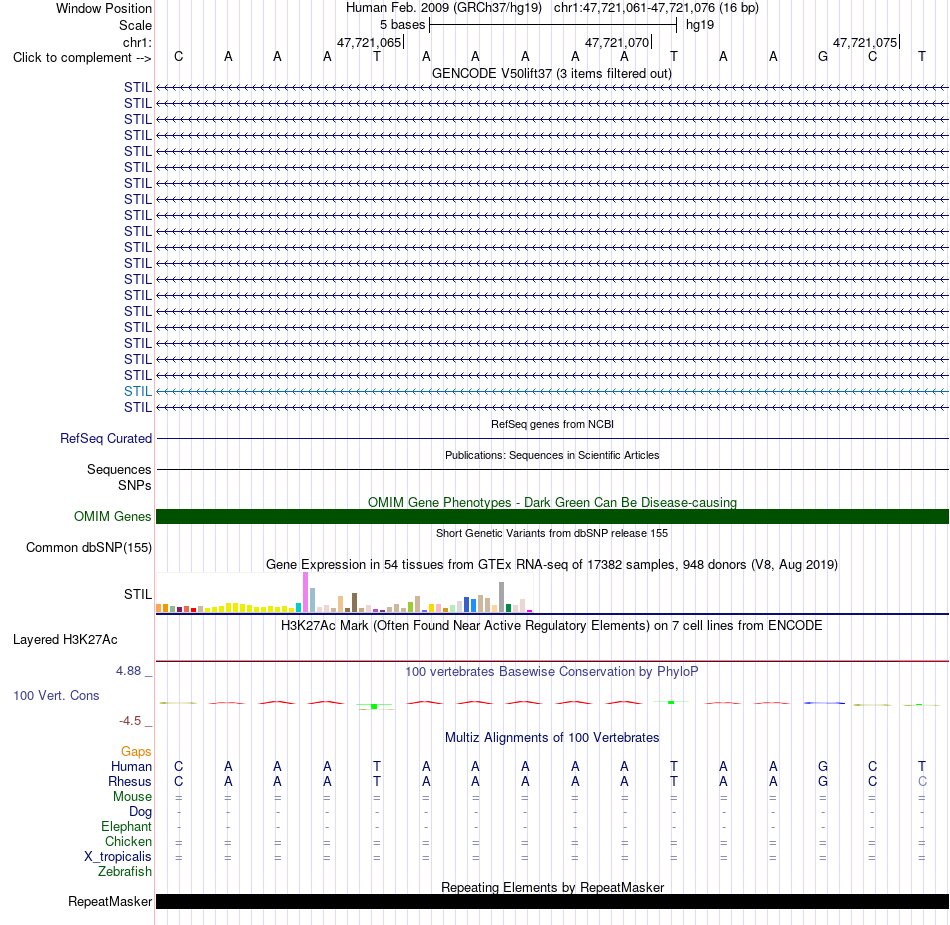Viewport: 950px width, 925px height.
Task: Click the "hg19" assembly label by the scale bar
Action: tap(700, 25)
